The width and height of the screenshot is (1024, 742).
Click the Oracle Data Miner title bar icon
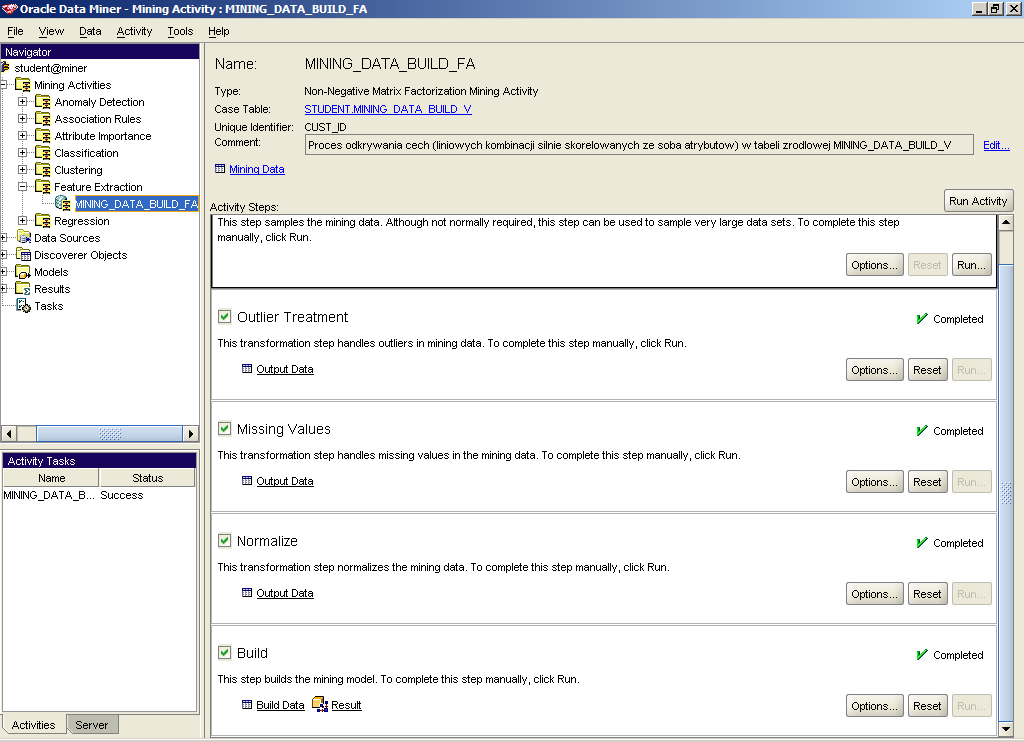pos(9,8)
